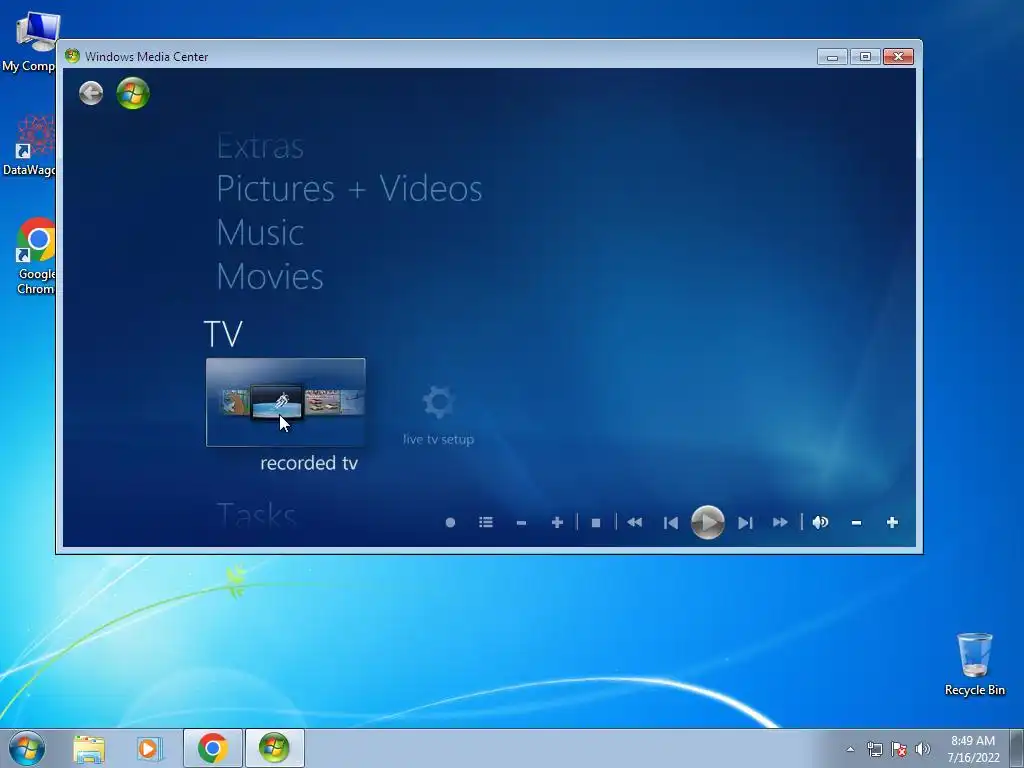
Task: Stop playback with the square button
Action: click(x=596, y=522)
